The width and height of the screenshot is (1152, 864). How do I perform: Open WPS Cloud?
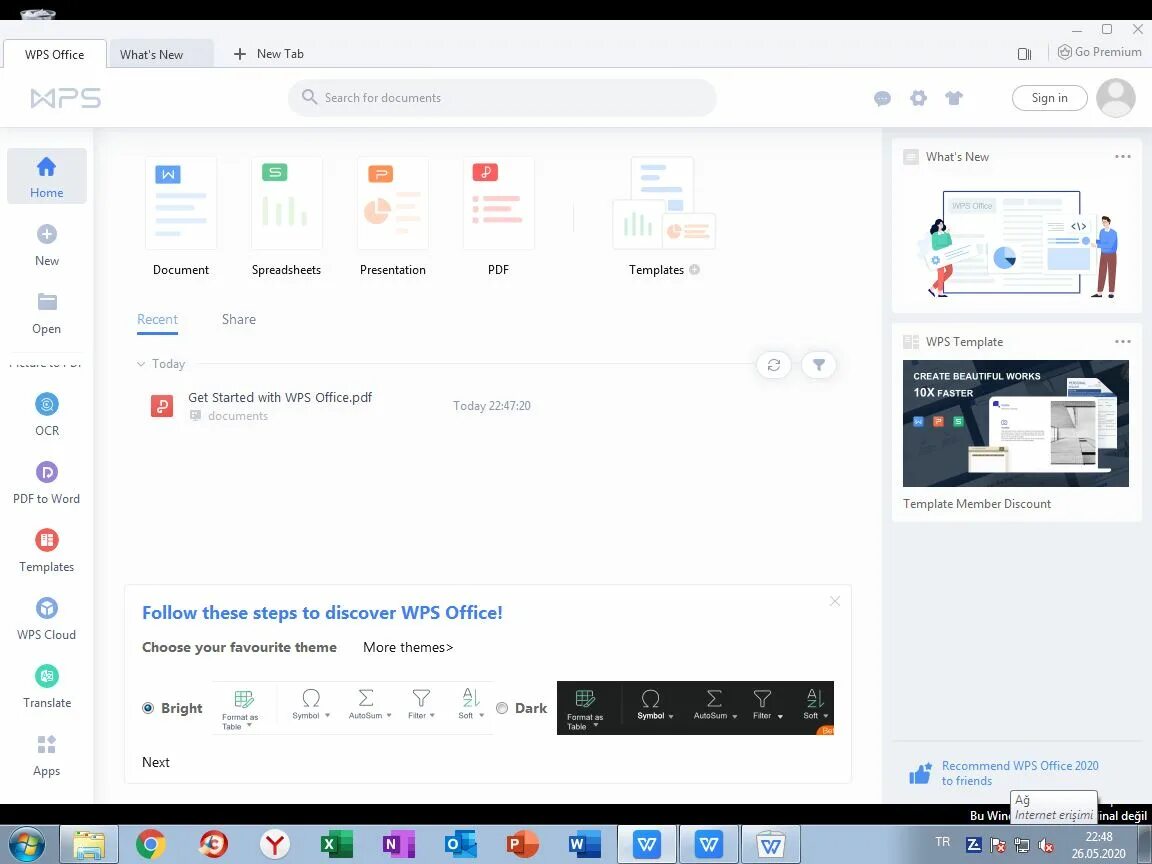[x=47, y=619]
